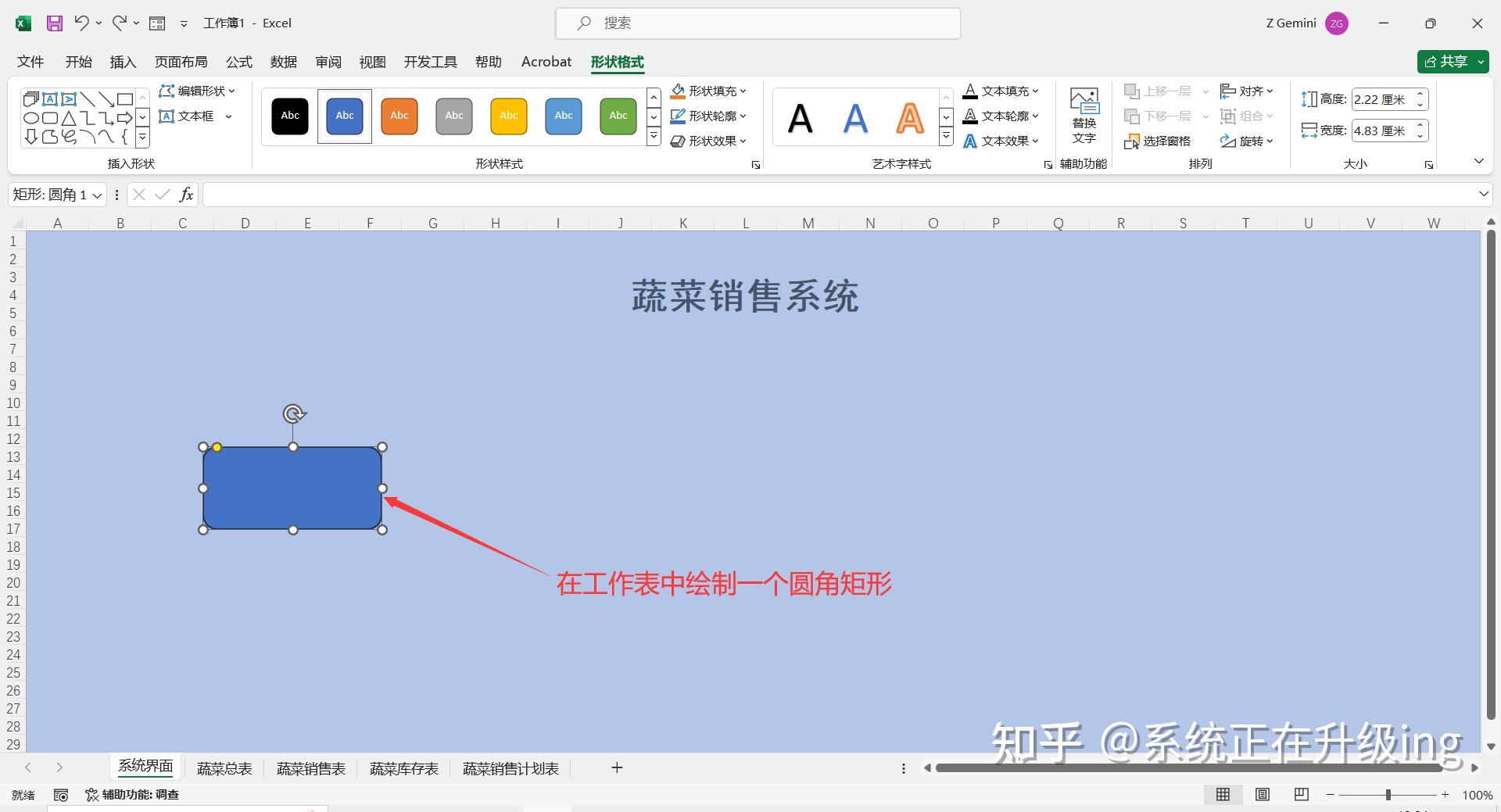Click the Share (共享) button
This screenshot has height=812, width=1501.
tap(1453, 61)
